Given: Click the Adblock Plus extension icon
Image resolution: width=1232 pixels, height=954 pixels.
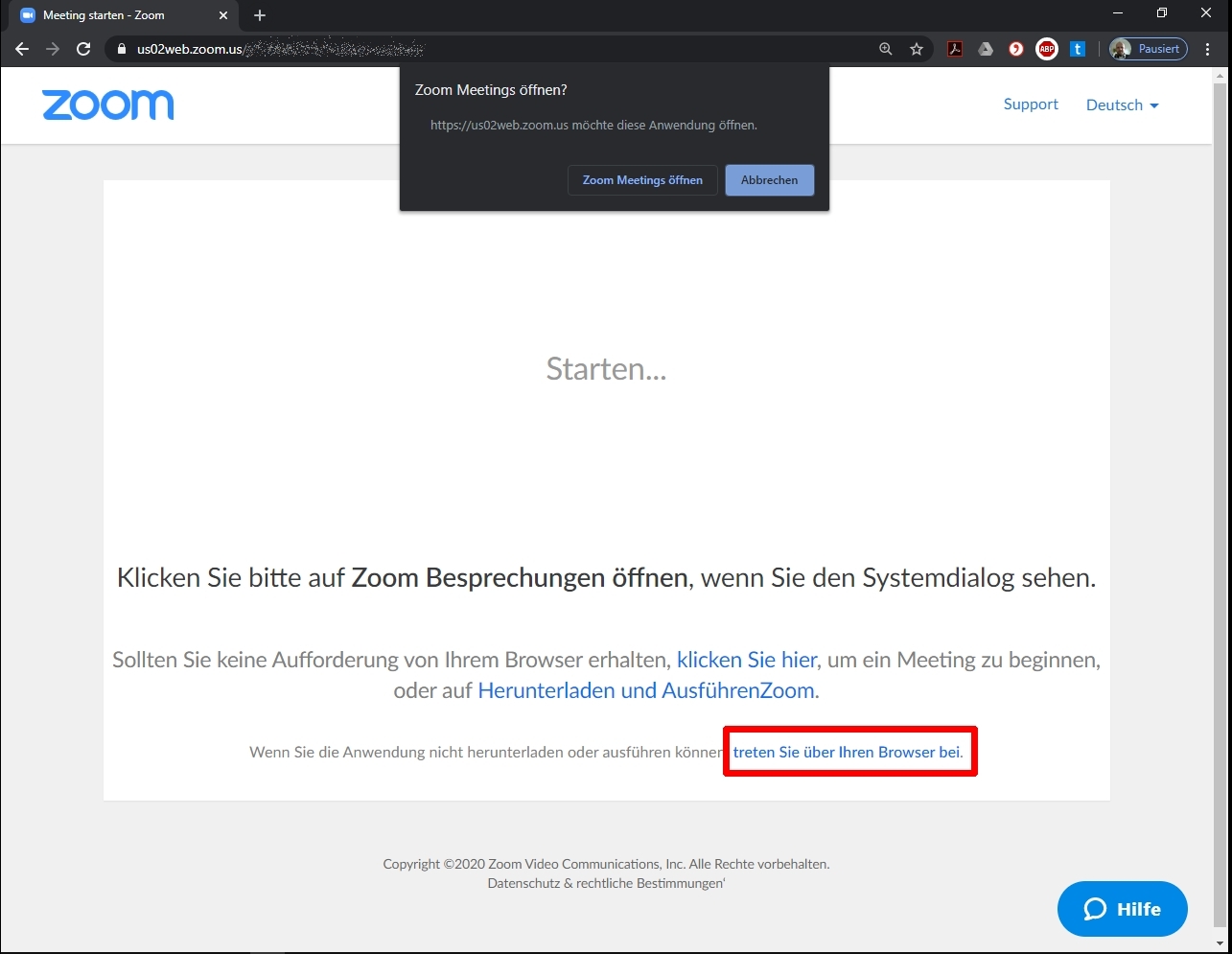Looking at the screenshot, I should [x=1047, y=49].
